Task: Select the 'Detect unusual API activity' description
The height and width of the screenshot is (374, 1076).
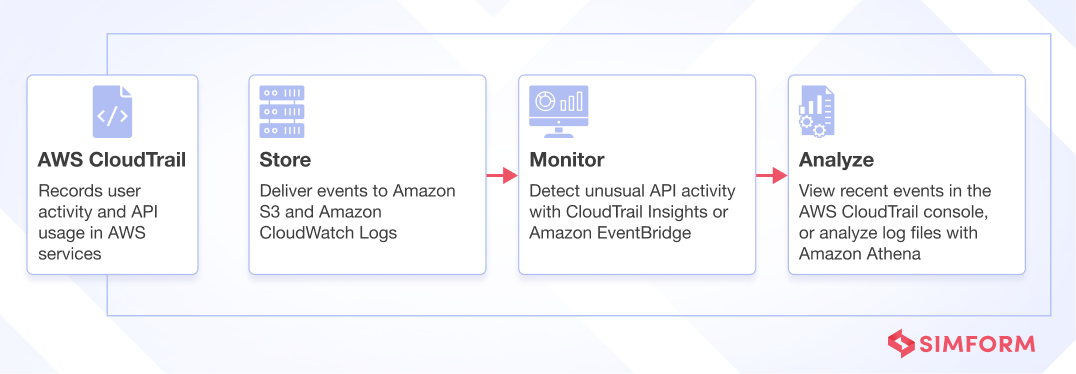Action: [x=632, y=191]
